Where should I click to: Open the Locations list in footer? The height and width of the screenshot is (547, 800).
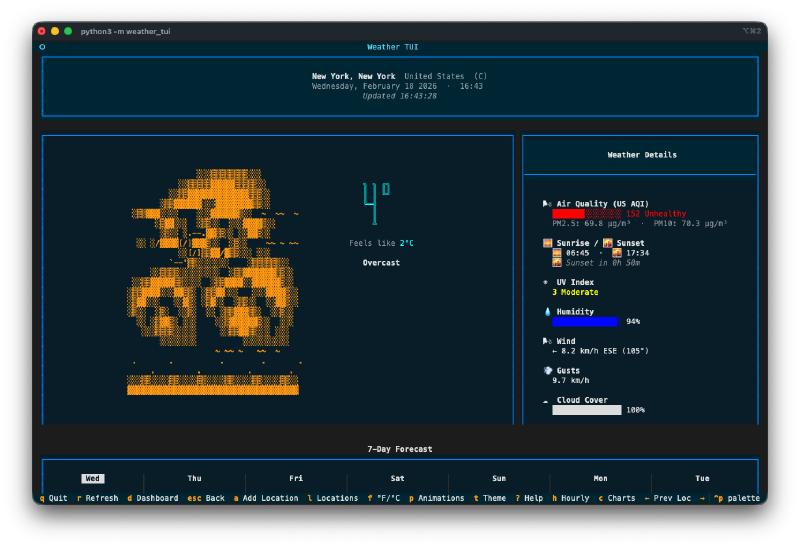(x=332, y=498)
